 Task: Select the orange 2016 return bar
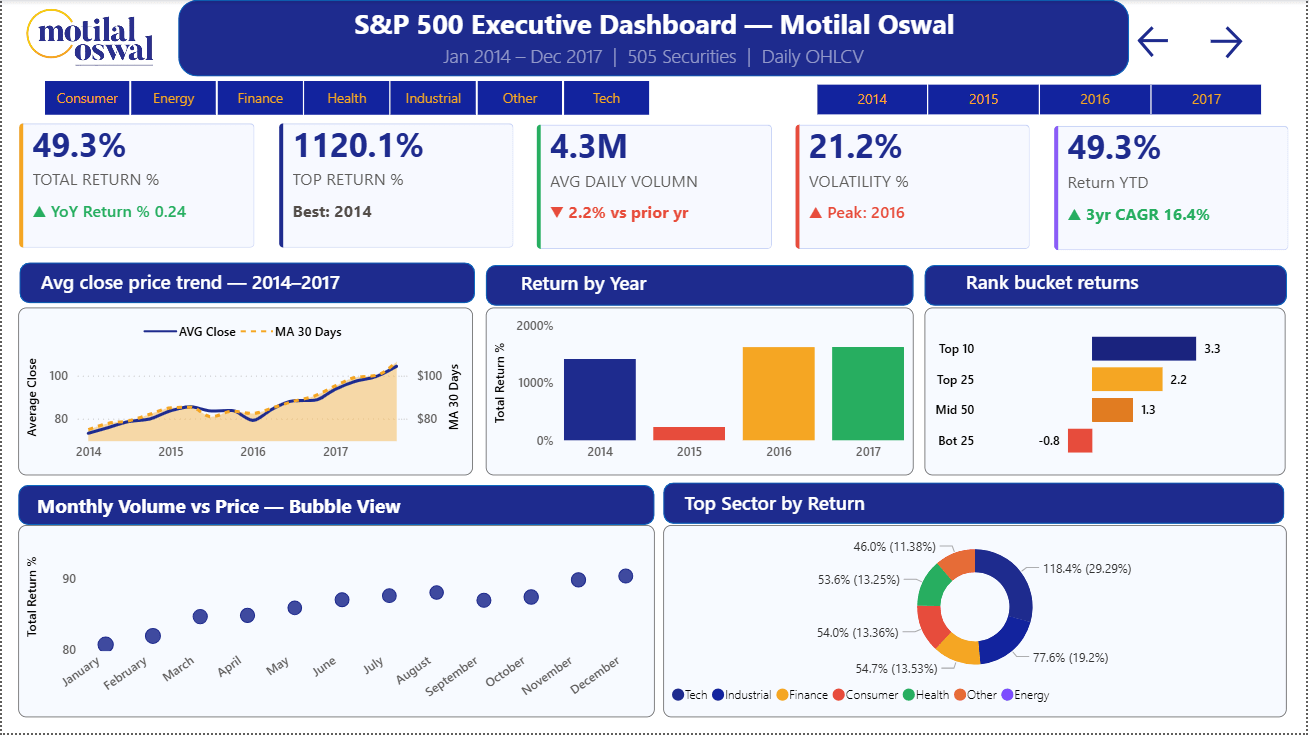click(x=779, y=393)
